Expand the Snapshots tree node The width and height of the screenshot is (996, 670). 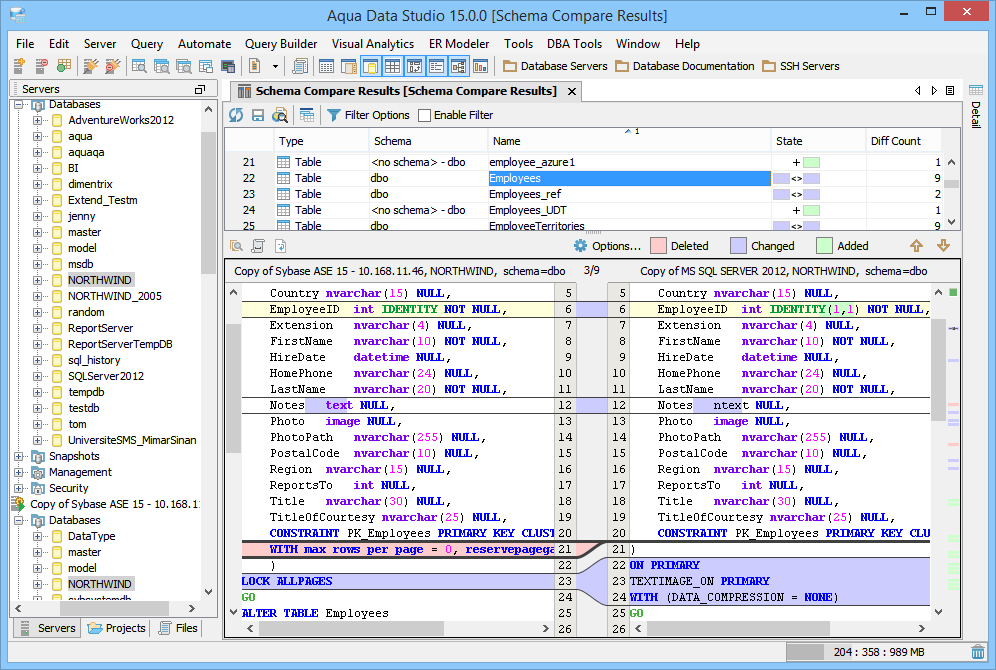[x=20, y=456]
